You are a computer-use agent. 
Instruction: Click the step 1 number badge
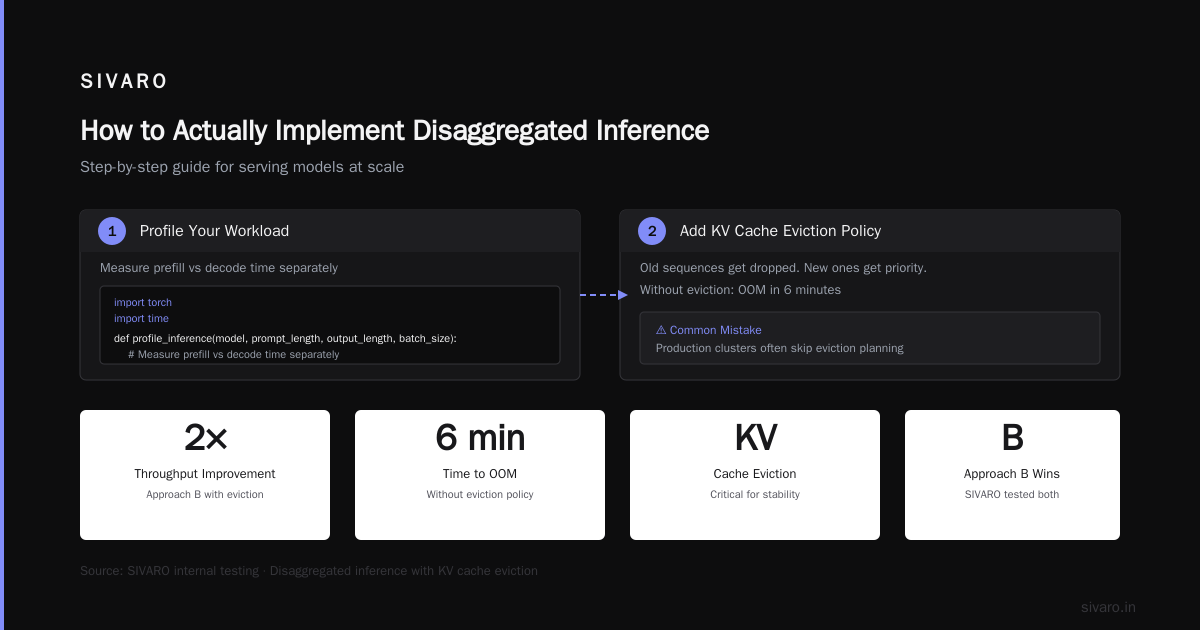tap(112, 231)
